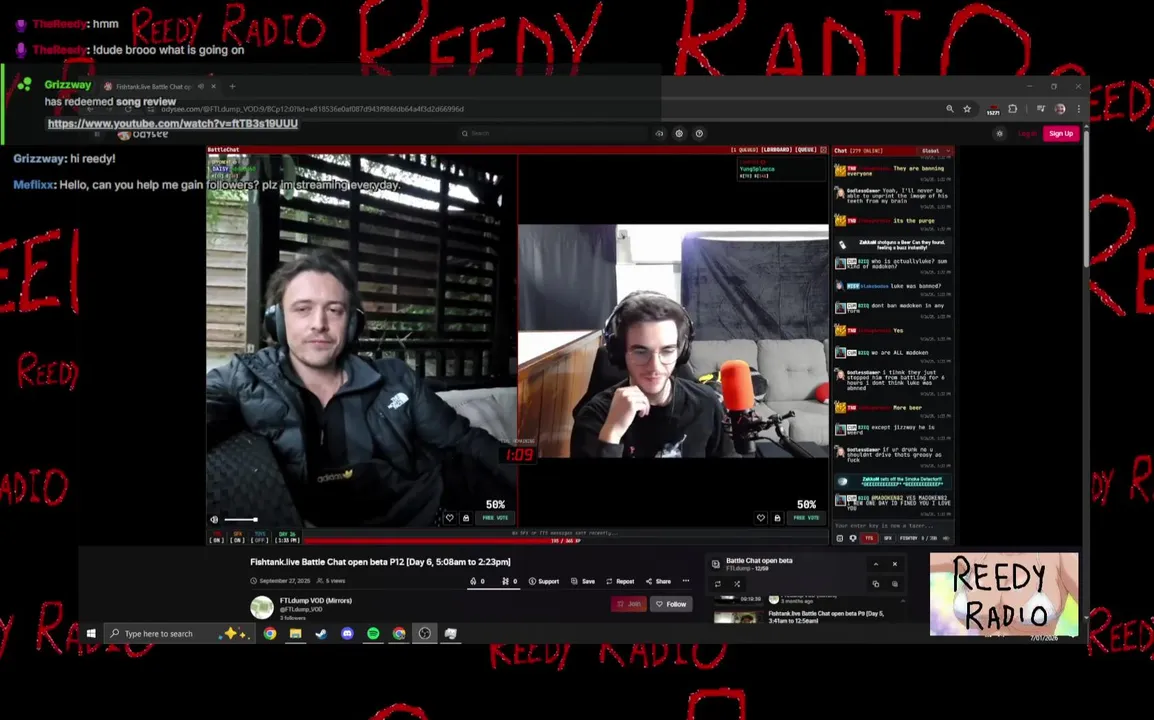Open Odysee settings gear beside Log In
The image size is (1154, 720).
pyautogui.click(x=999, y=133)
